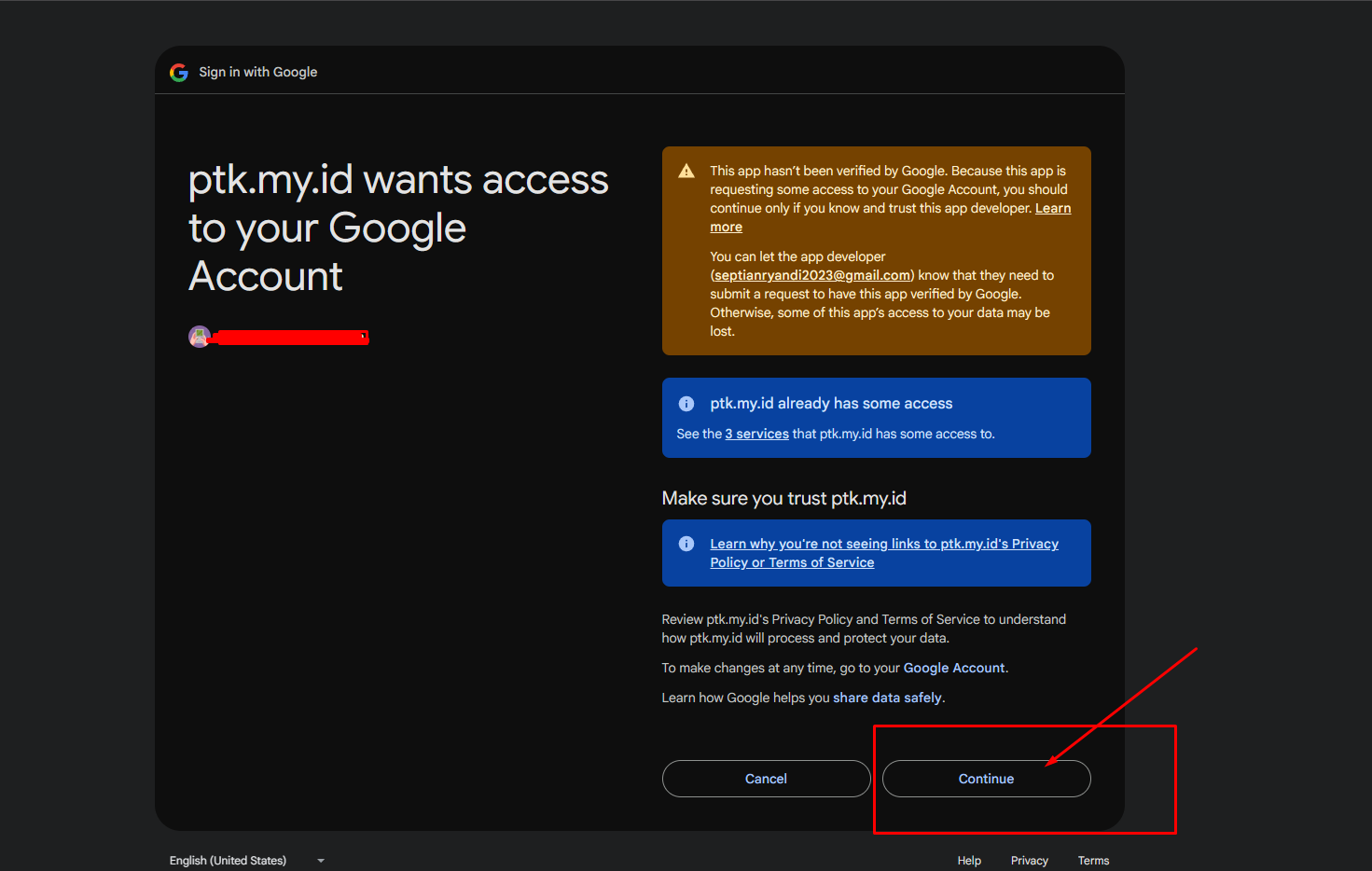1372x871 pixels.
Task: Click the yellow warning triangle icon
Action: click(686, 171)
